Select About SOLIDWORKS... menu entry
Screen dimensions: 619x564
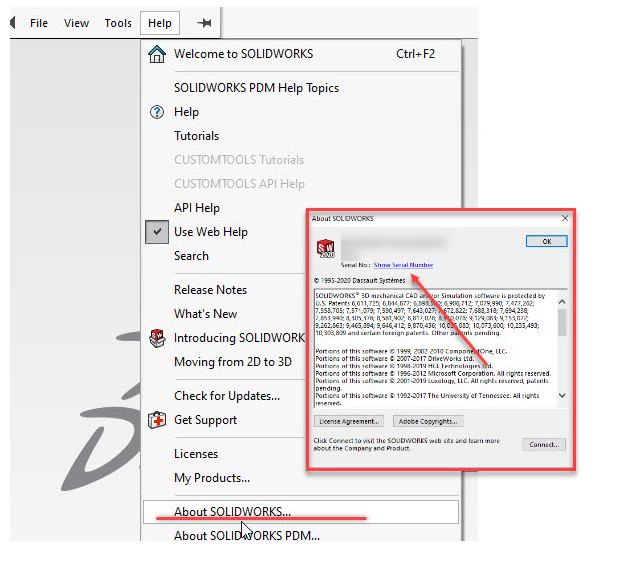pos(232,512)
